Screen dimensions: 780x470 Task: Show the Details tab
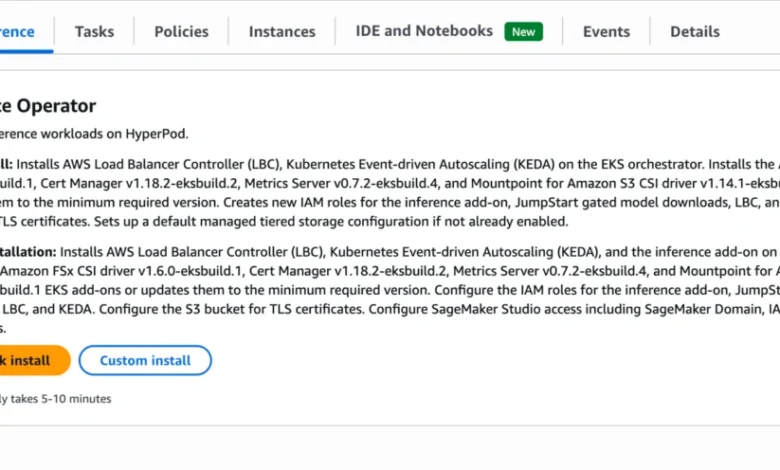pyautogui.click(x=695, y=32)
